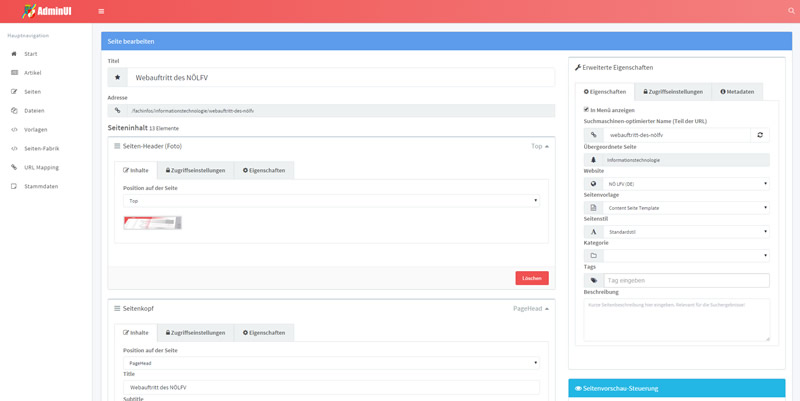Click the hamburger menu icon in header

click(x=101, y=11)
